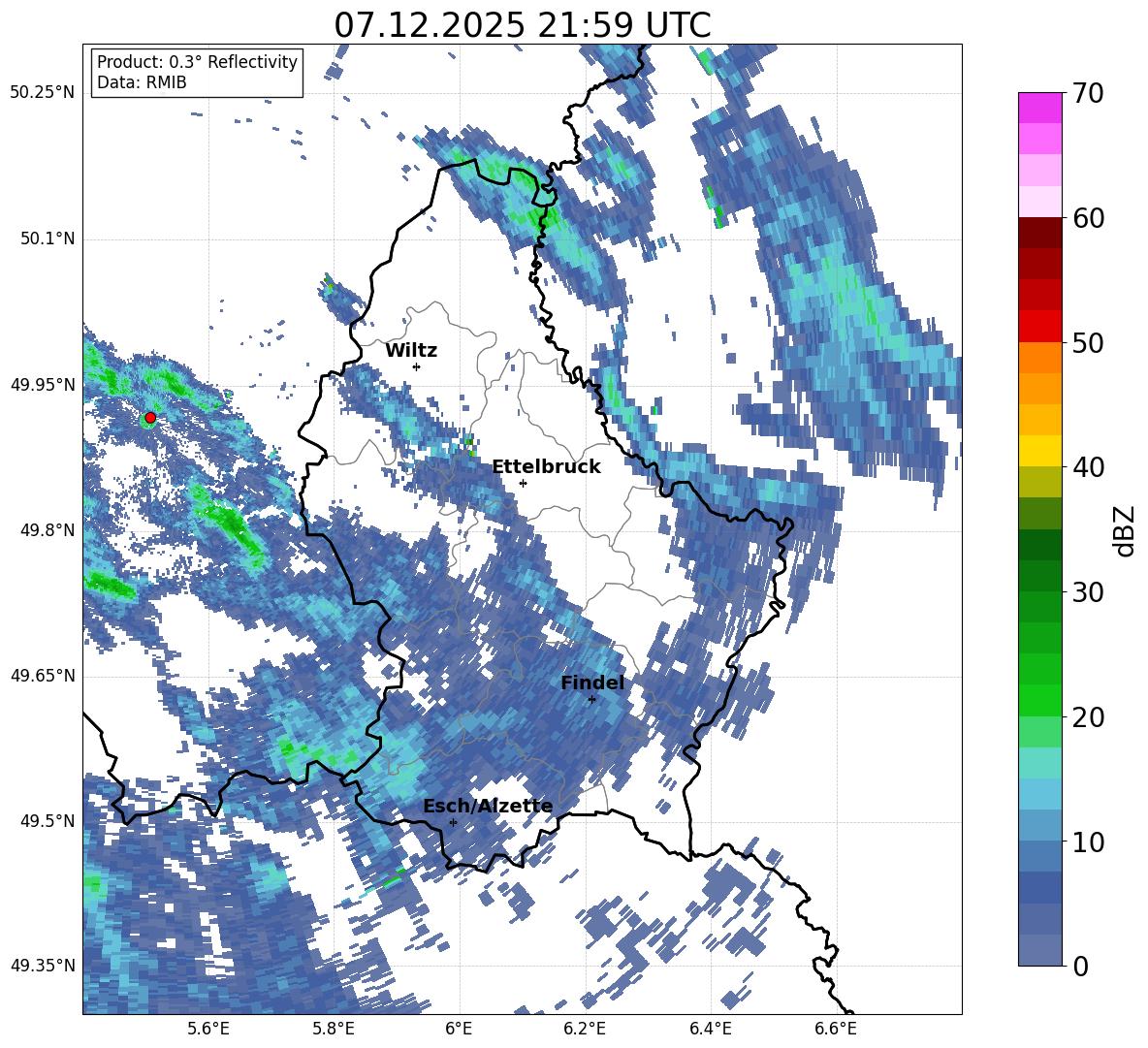Click the 50 colorbar tick label

point(1088,342)
